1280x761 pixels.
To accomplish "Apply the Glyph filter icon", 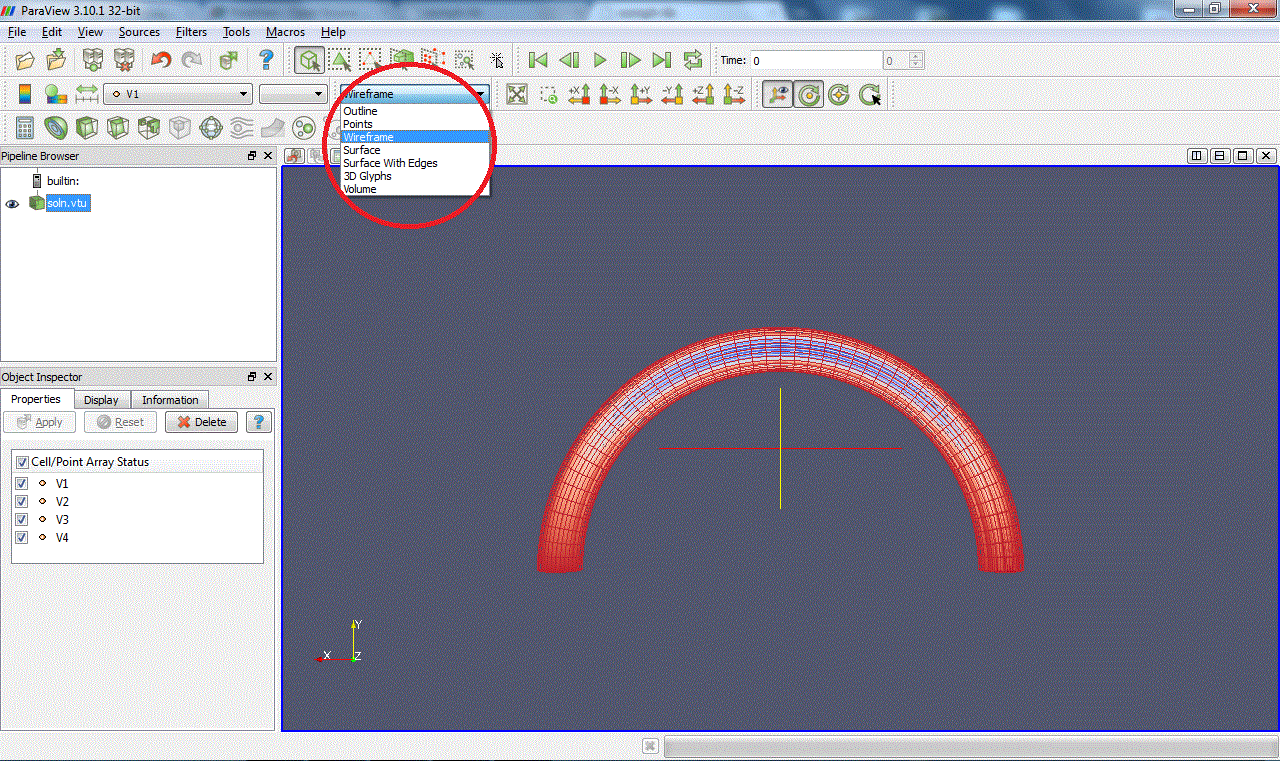I will [211, 128].
